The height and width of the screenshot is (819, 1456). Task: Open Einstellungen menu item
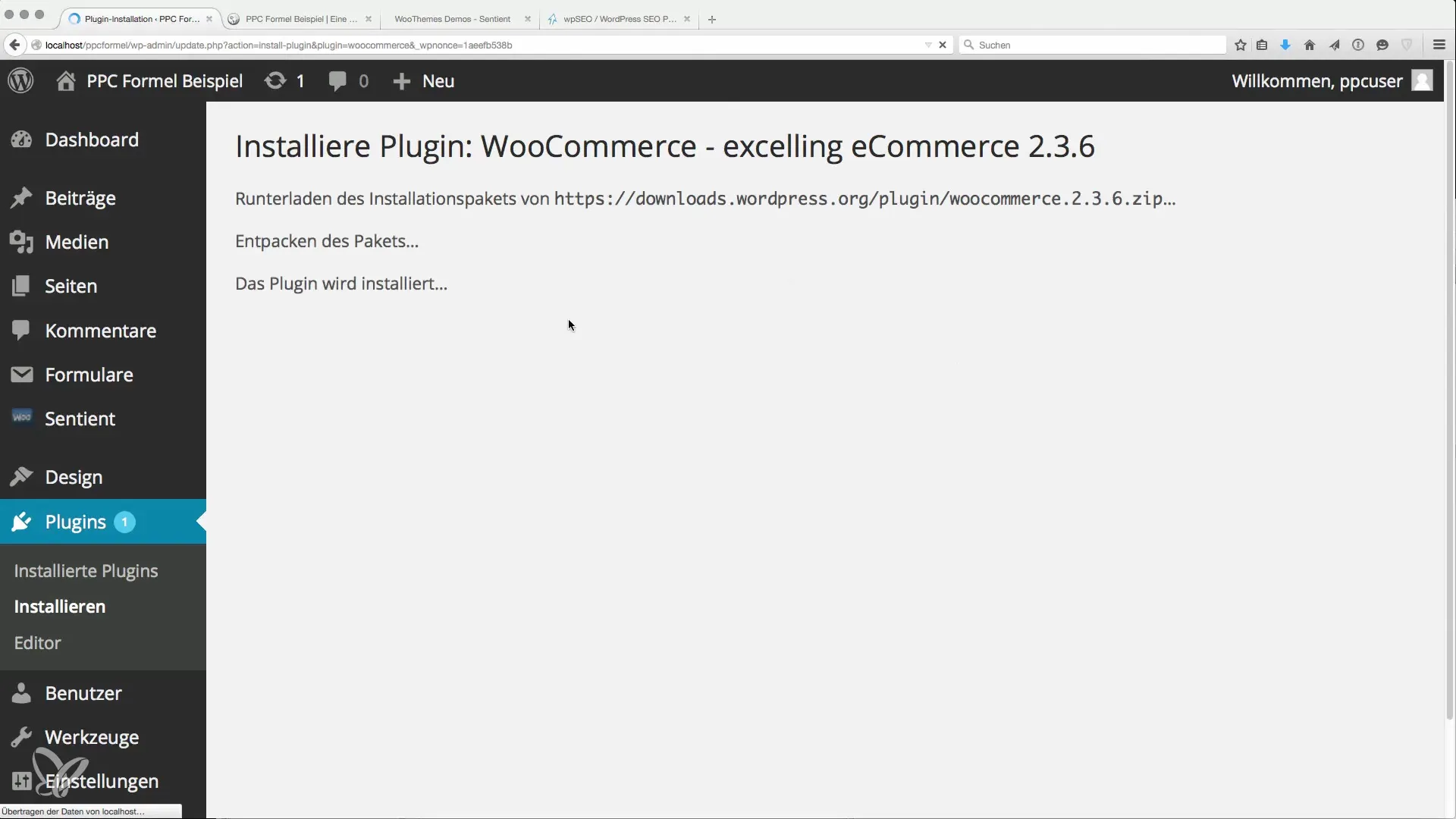pos(103,781)
